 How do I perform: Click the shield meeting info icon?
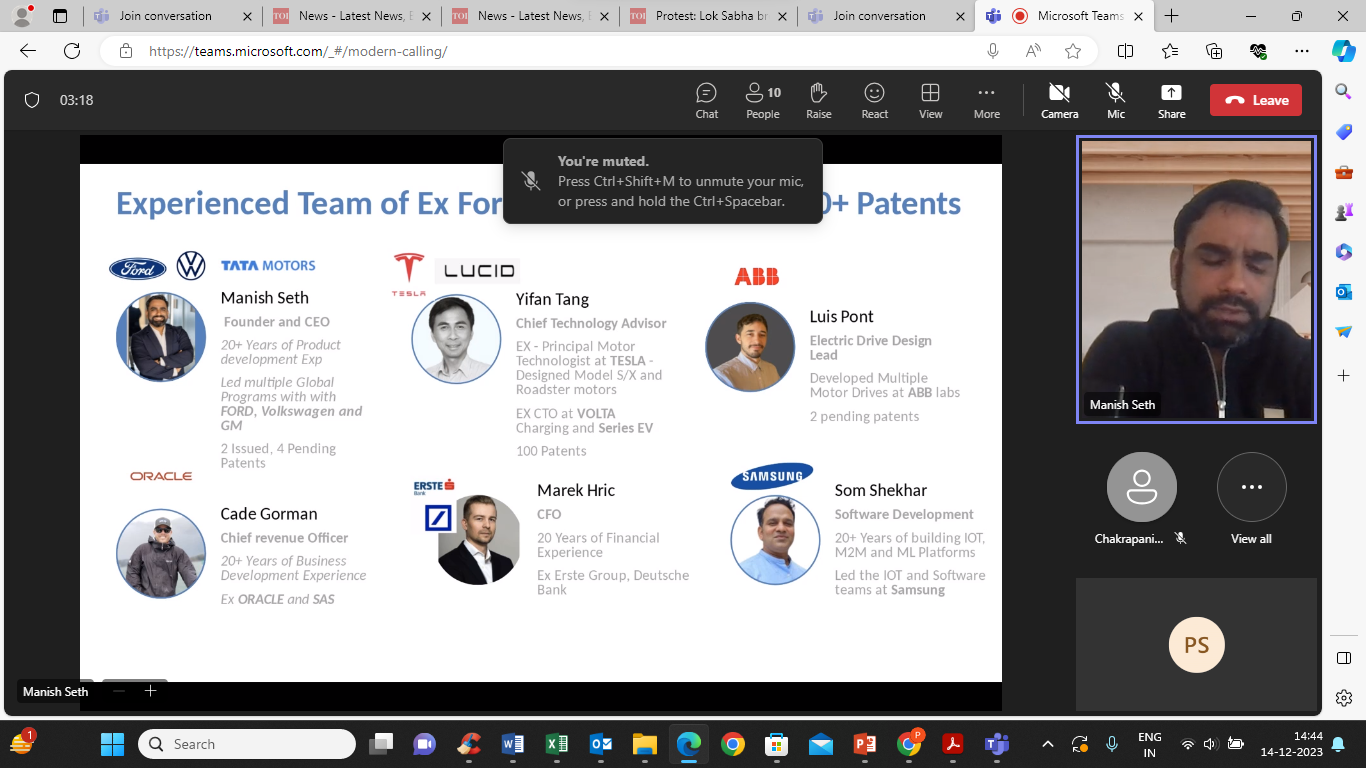[32, 100]
